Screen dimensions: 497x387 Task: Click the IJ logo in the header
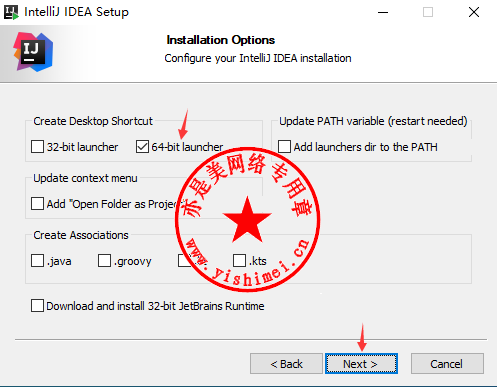[x=33, y=52]
